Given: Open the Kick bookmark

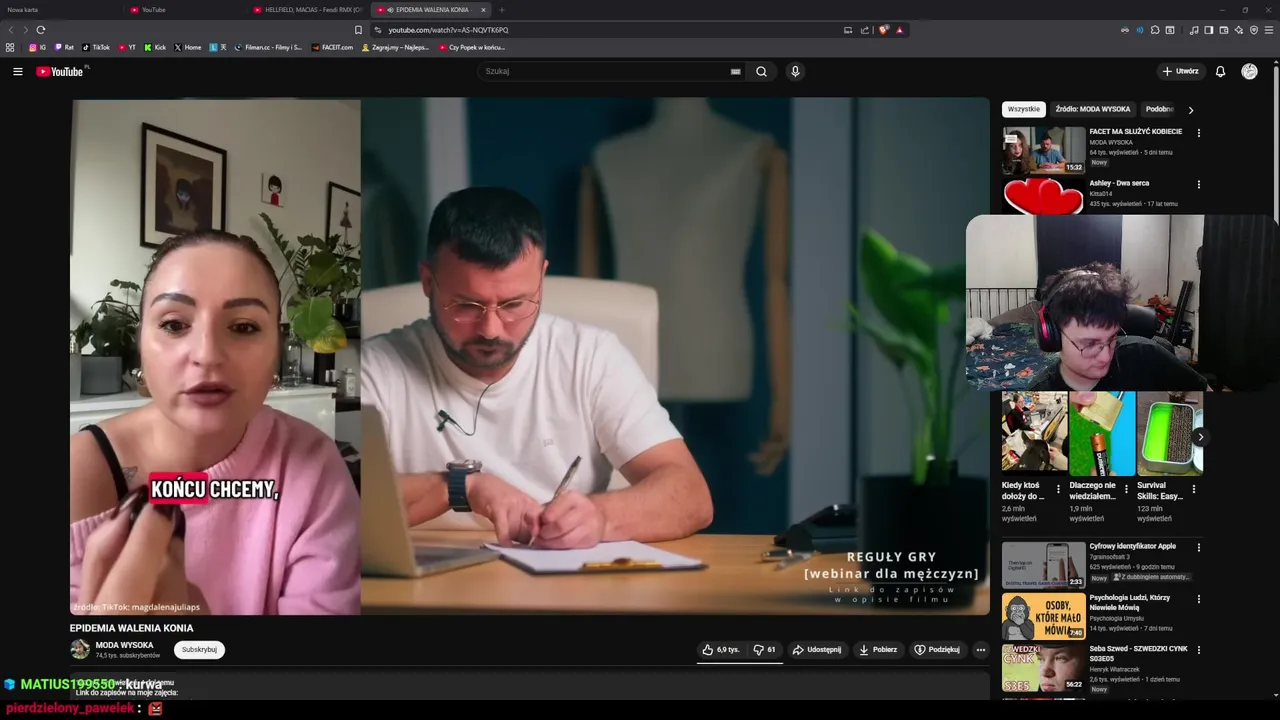Looking at the screenshot, I should (155, 47).
